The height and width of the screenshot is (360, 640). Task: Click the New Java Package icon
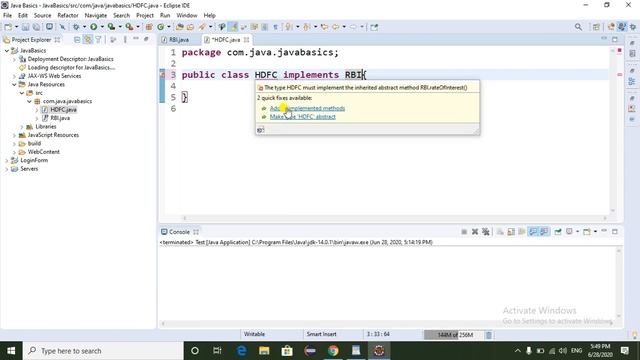(x=149, y=27)
